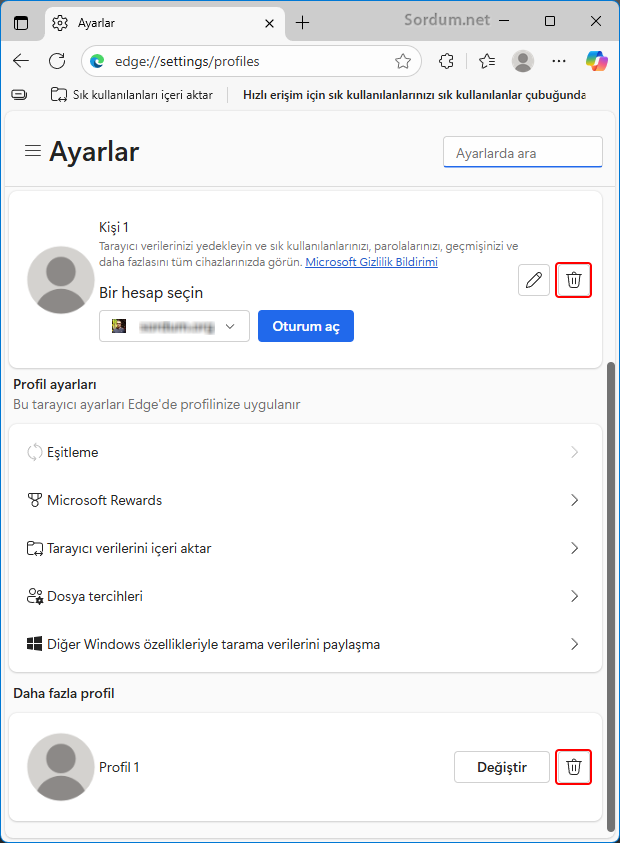The height and width of the screenshot is (843, 620).
Task: Click the page refresh icon
Action: pyautogui.click(x=57, y=61)
